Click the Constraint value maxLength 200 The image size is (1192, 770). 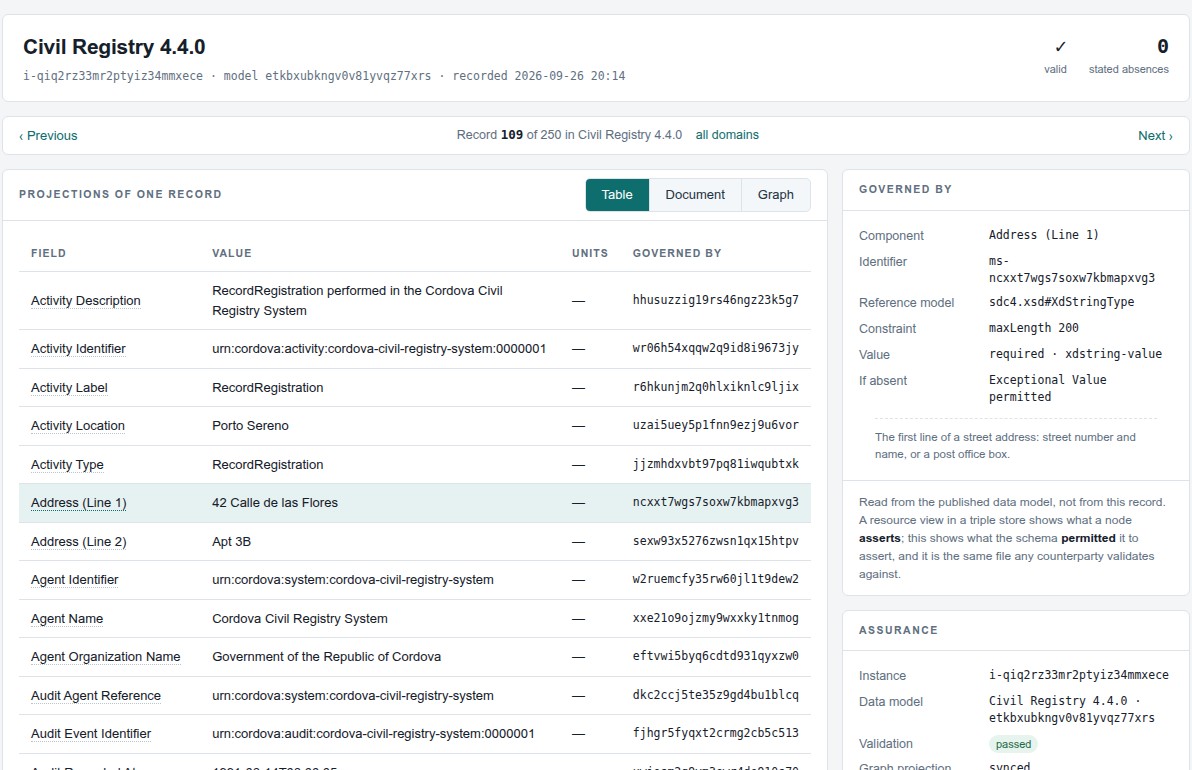tap(1033, 328)
